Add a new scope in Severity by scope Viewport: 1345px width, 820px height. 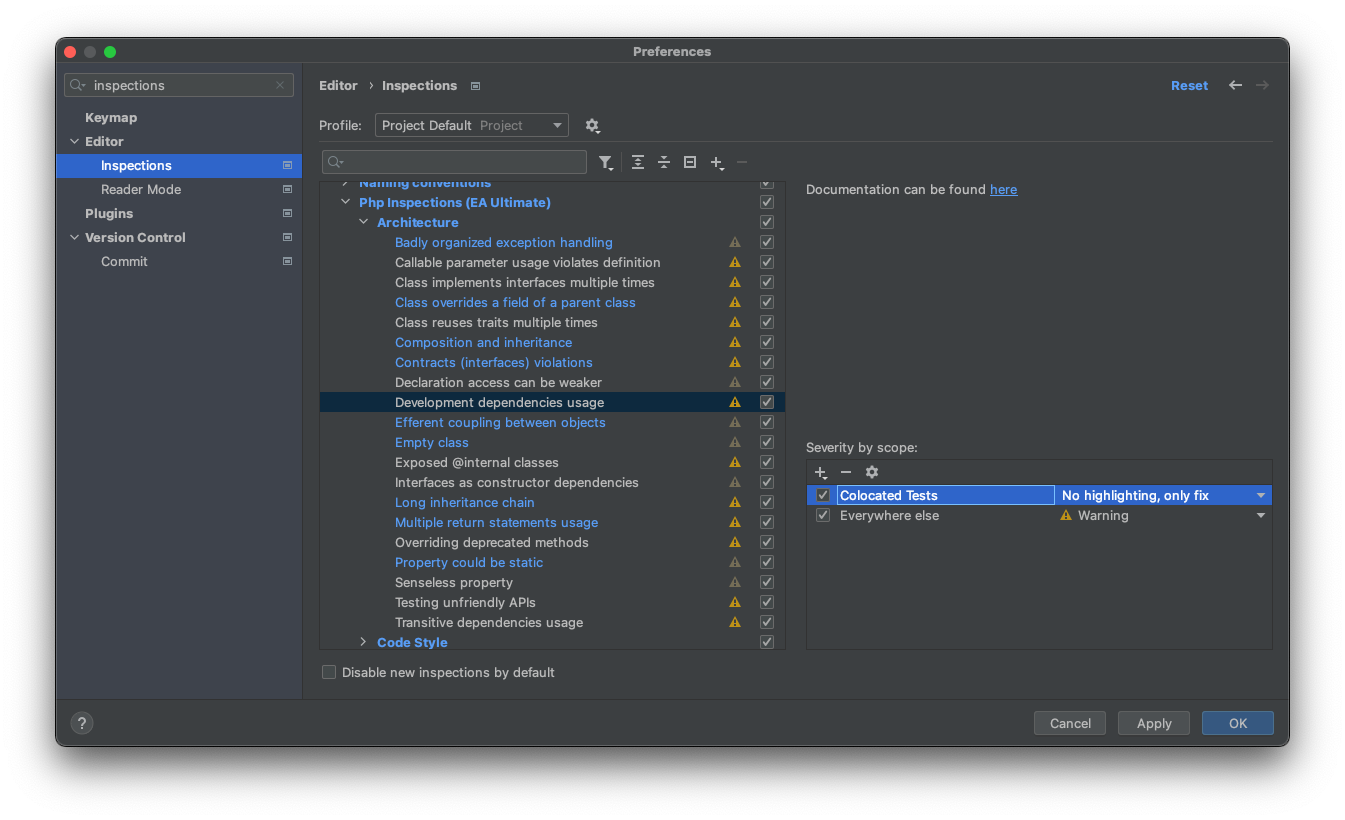(820, 472)
